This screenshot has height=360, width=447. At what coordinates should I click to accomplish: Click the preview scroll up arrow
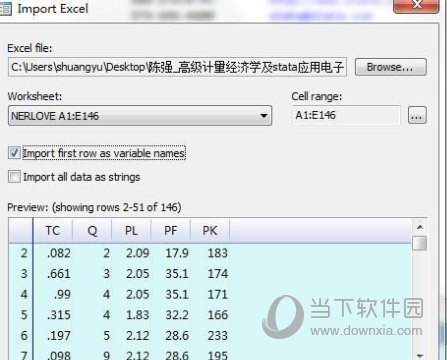pyautogui.click(x=420, y=227)
